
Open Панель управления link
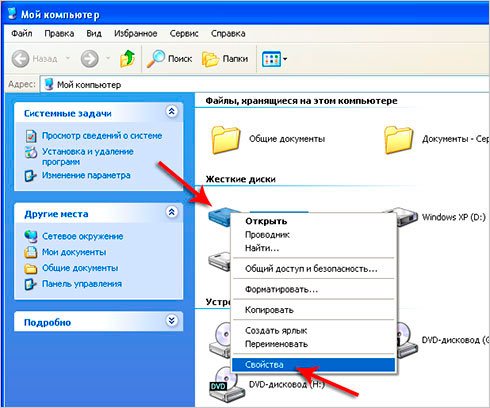coord(82,284)
